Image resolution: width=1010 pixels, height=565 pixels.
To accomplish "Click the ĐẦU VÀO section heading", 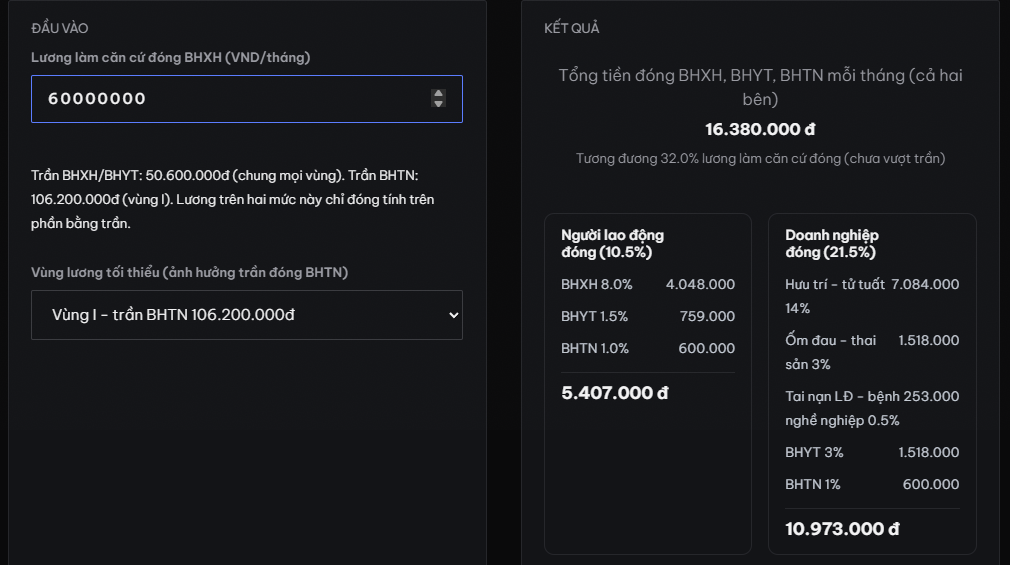I will [60, 28].
